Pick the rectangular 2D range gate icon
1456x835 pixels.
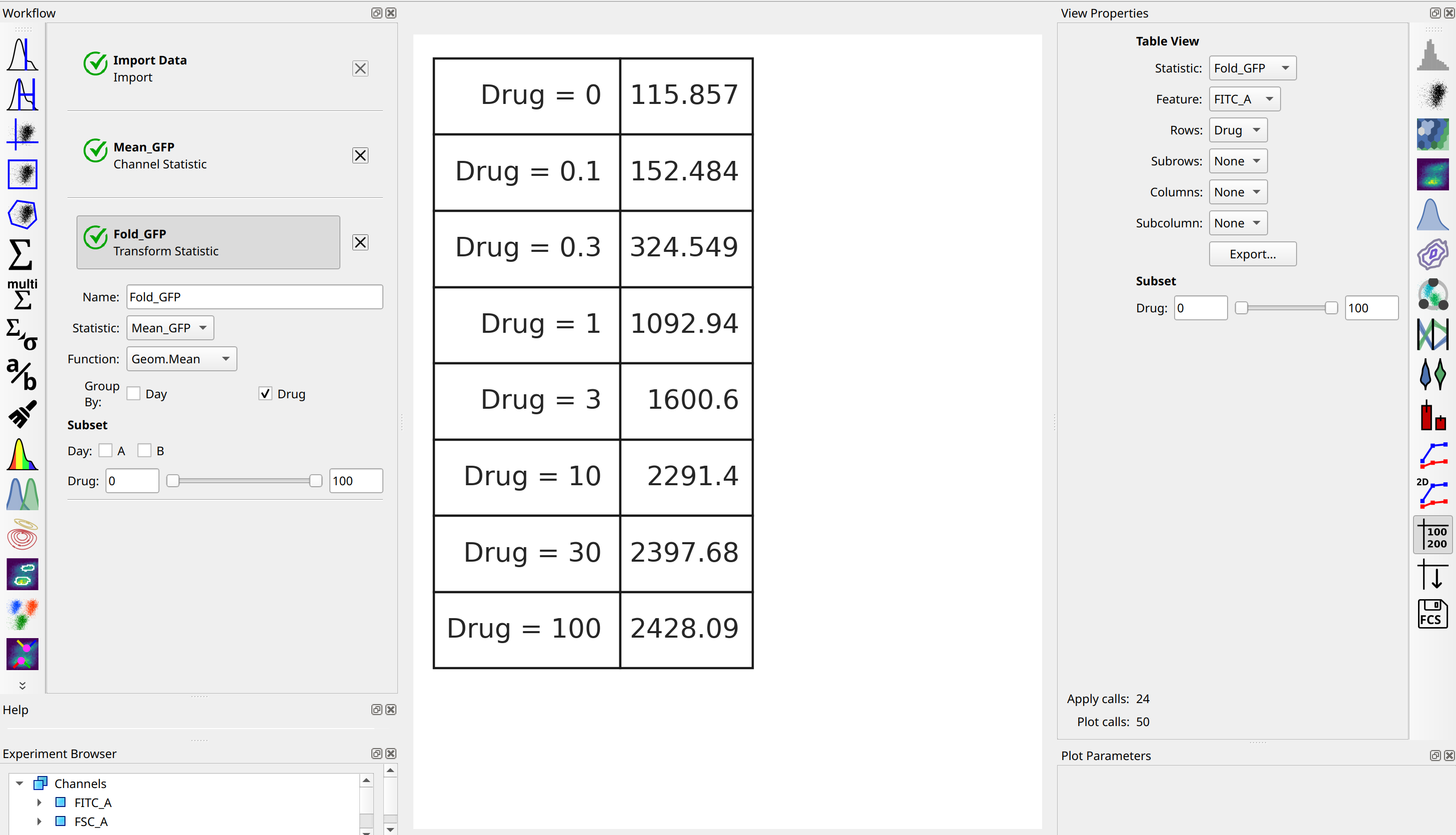(22, 174)
